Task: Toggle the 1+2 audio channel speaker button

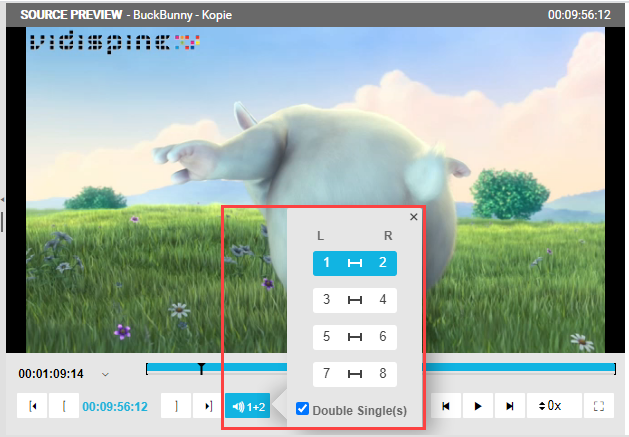Action: pyautogui.click(x=248, y=406)
